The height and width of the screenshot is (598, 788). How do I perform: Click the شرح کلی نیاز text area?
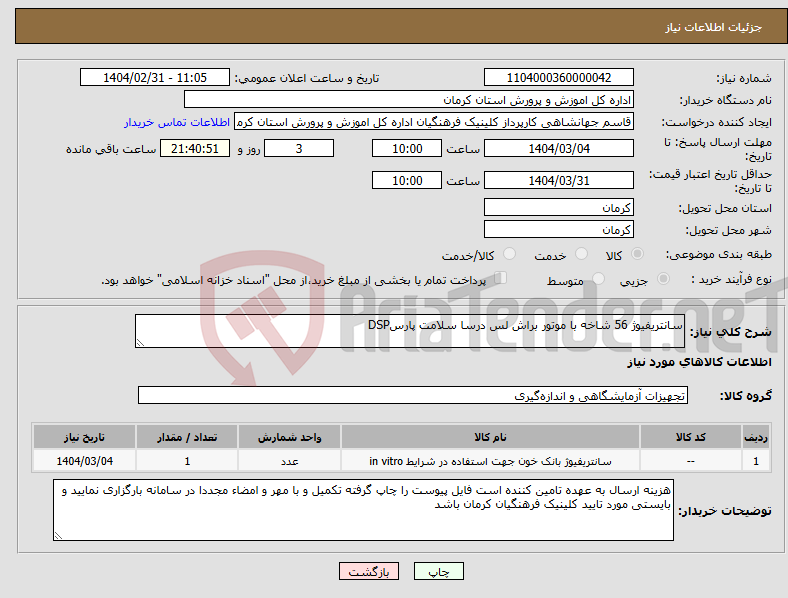coord(410,331)
